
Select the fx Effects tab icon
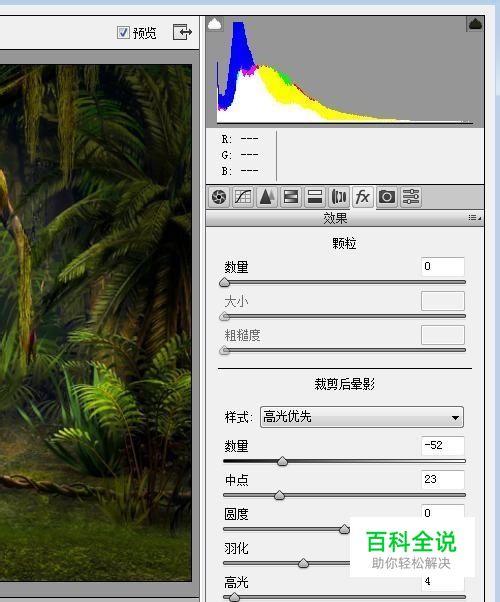tap(363, 197)
